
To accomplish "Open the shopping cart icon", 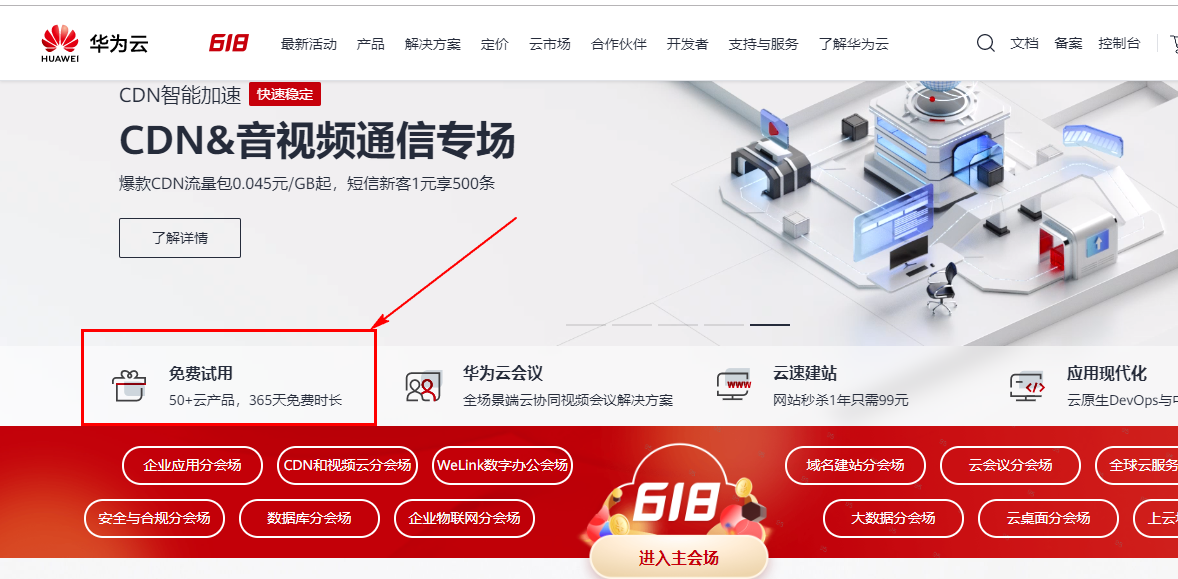I will tap(1173, 44).
